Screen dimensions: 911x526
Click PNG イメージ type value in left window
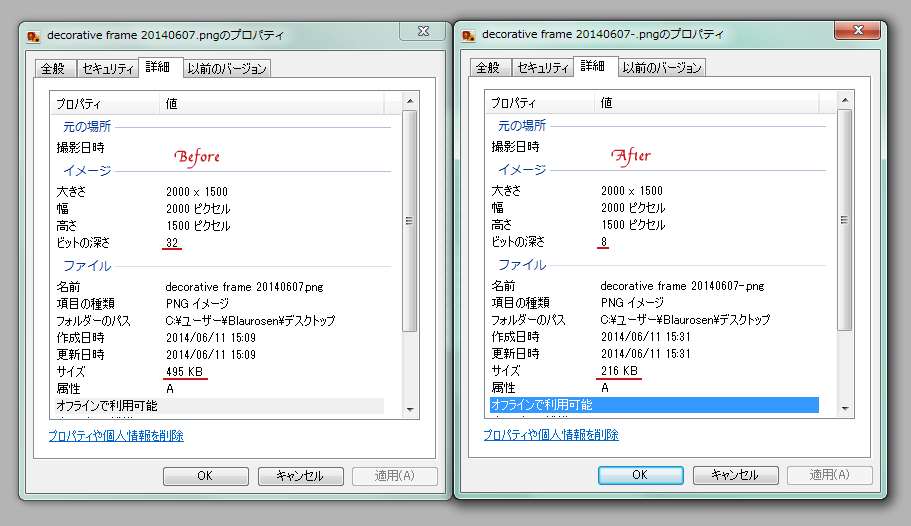point(198,304)
